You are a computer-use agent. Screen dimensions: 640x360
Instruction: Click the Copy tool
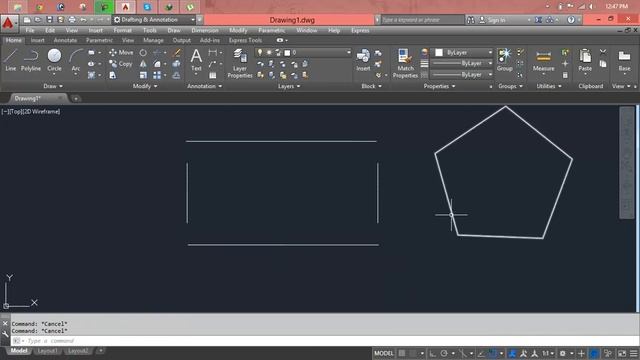pos(120,64)
